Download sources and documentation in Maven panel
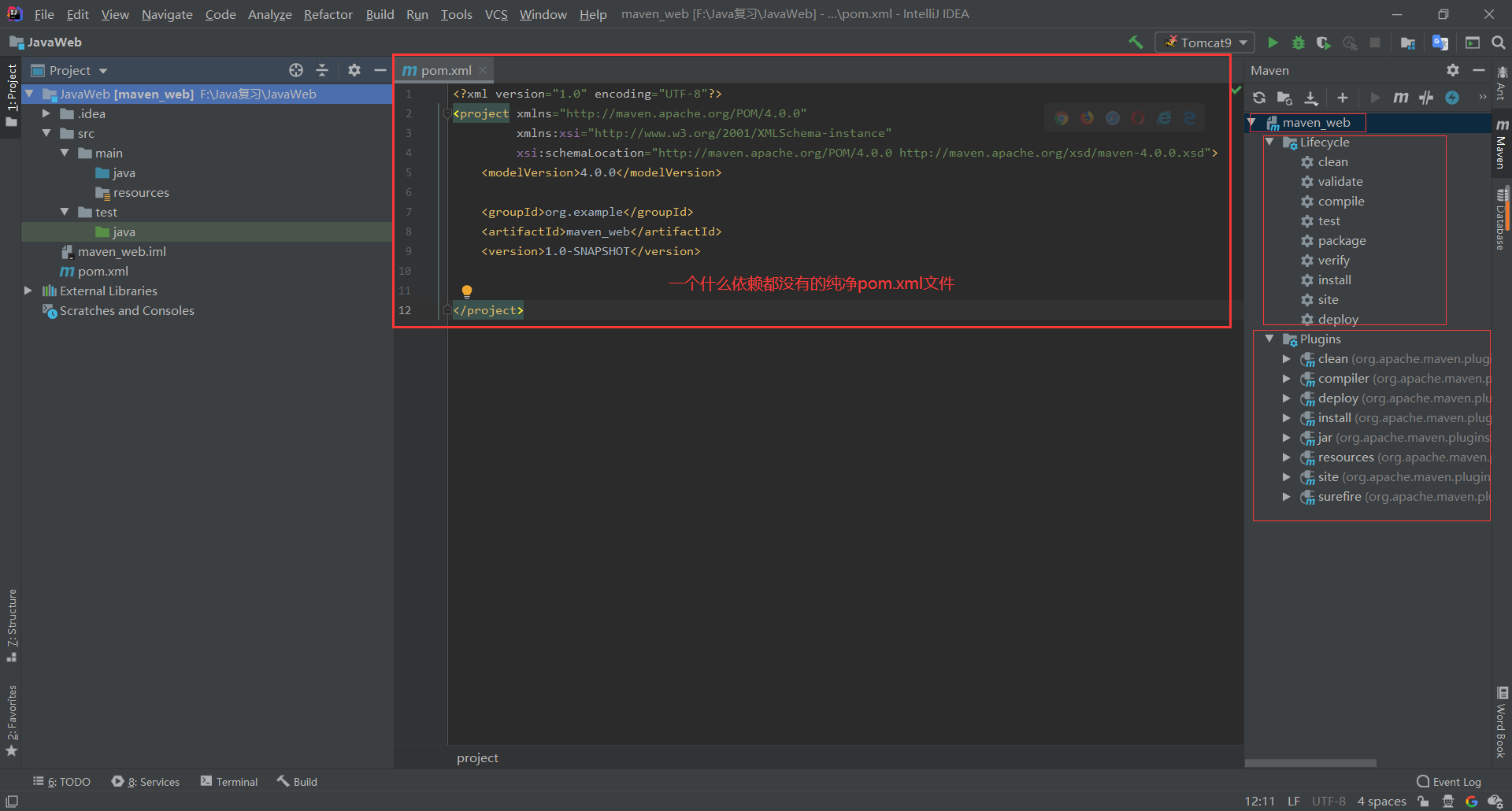 [x=1311, y=98]
